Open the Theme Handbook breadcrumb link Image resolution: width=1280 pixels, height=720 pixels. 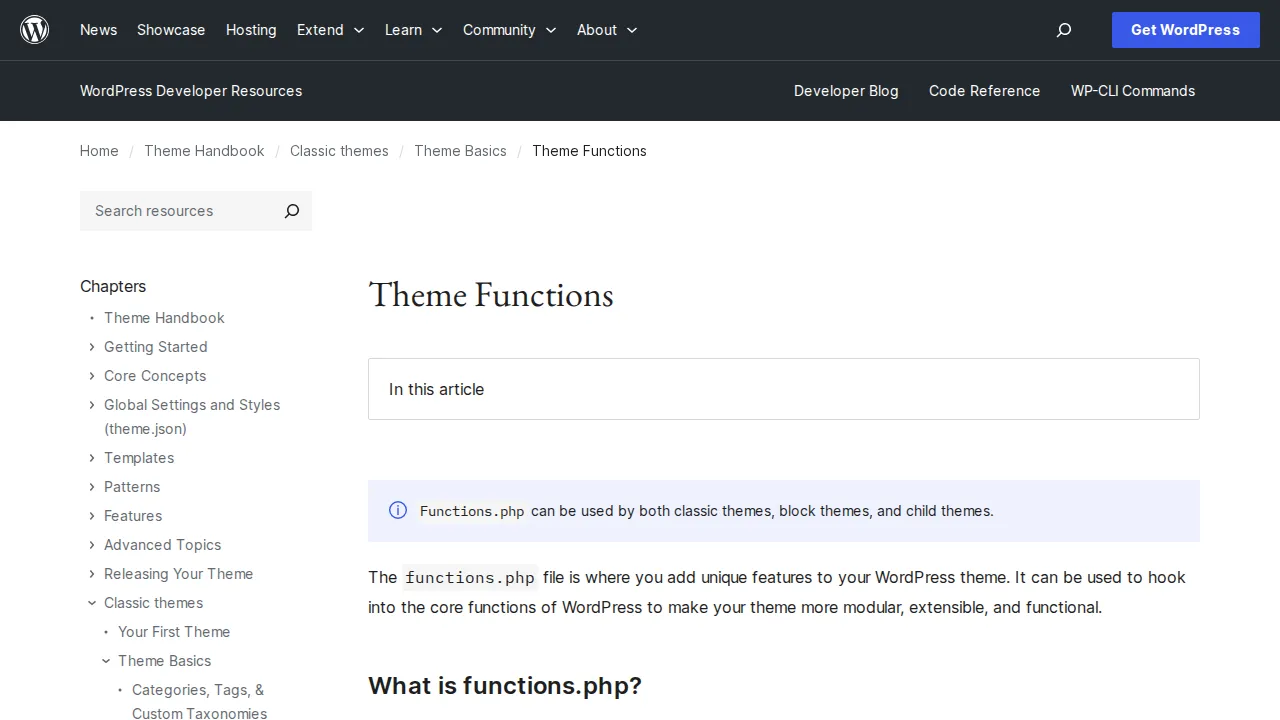(204, 151)
